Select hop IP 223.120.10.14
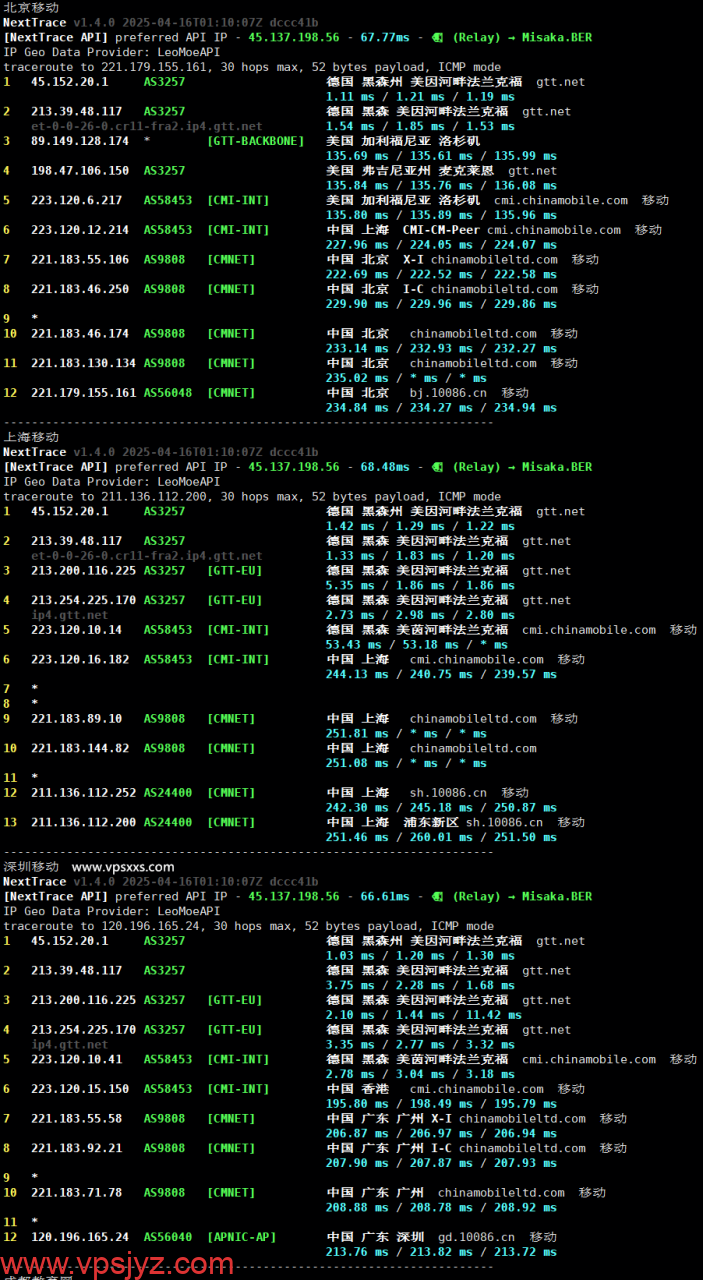 coord(76,630)
